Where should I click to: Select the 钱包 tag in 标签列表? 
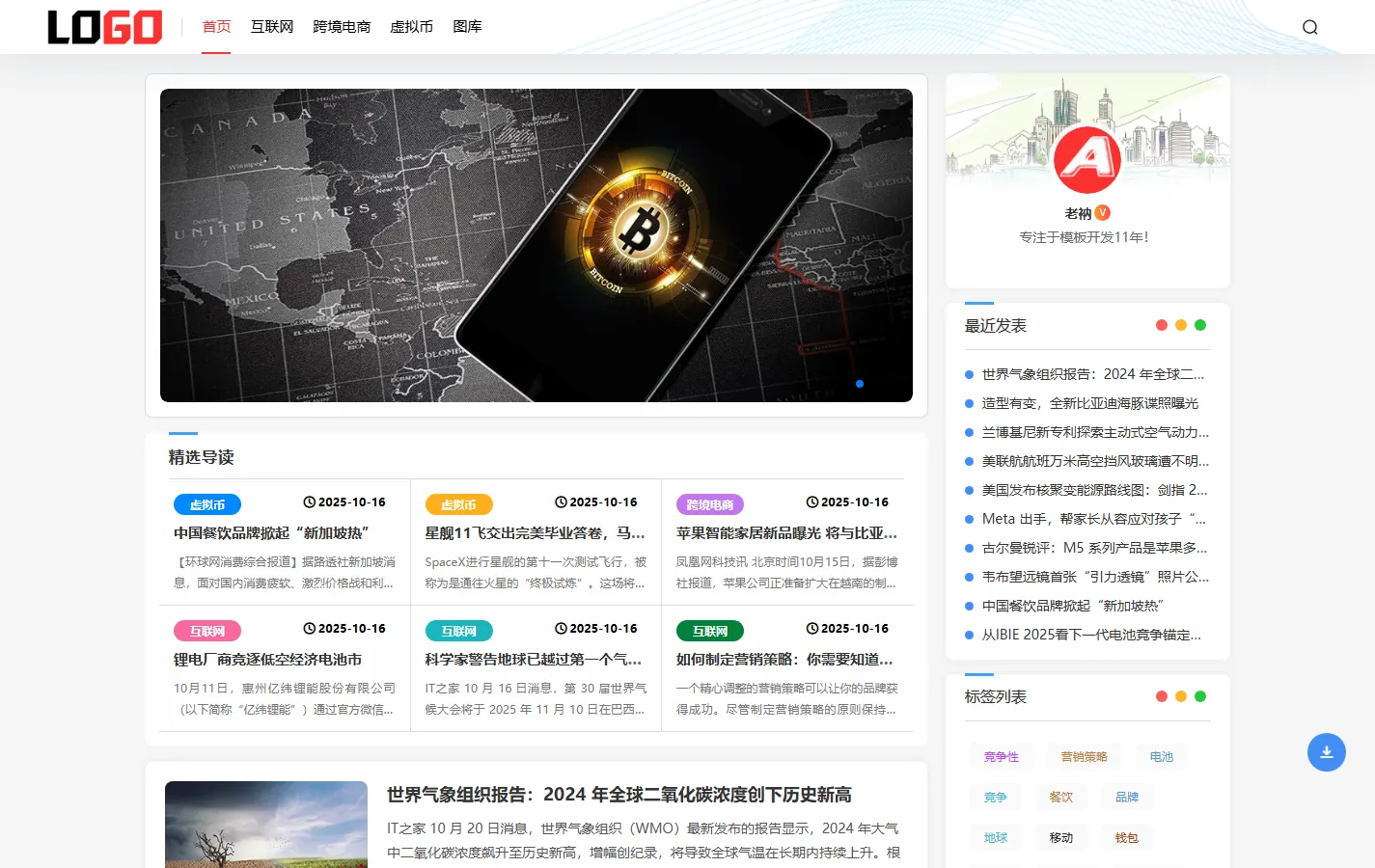pyautogui.click(x=1127, y=838)
